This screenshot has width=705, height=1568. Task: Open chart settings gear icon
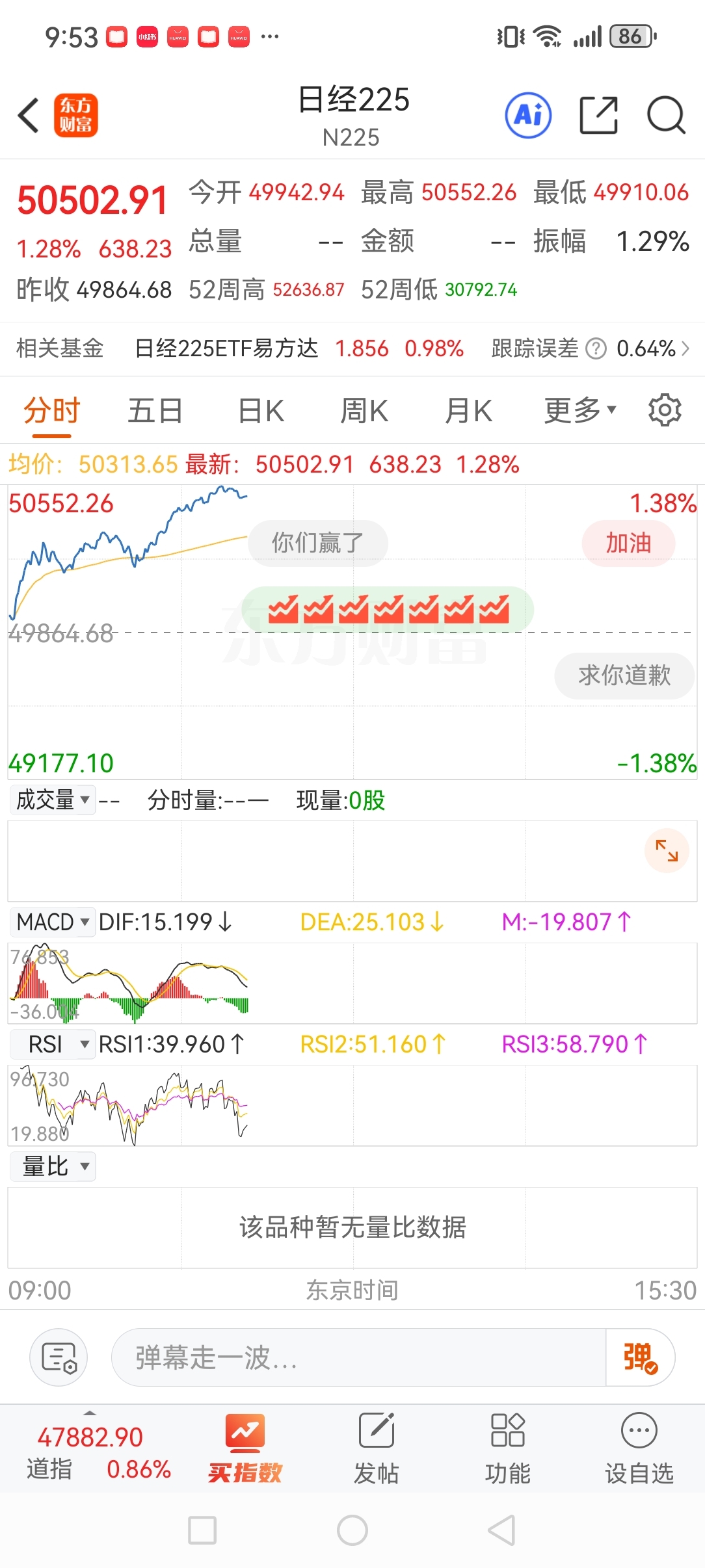tap(665, 410)
